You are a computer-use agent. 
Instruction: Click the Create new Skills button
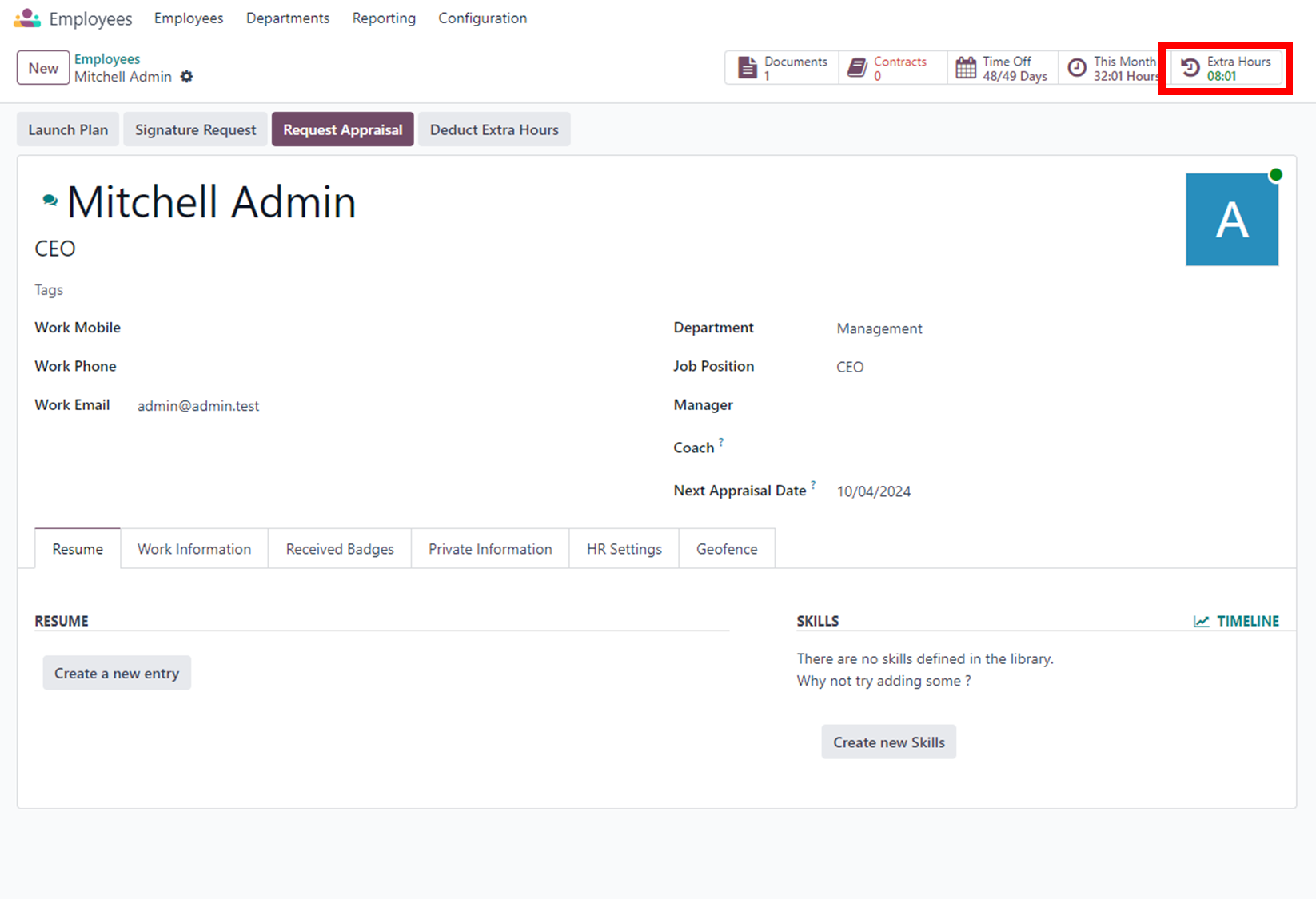point(888,742)
